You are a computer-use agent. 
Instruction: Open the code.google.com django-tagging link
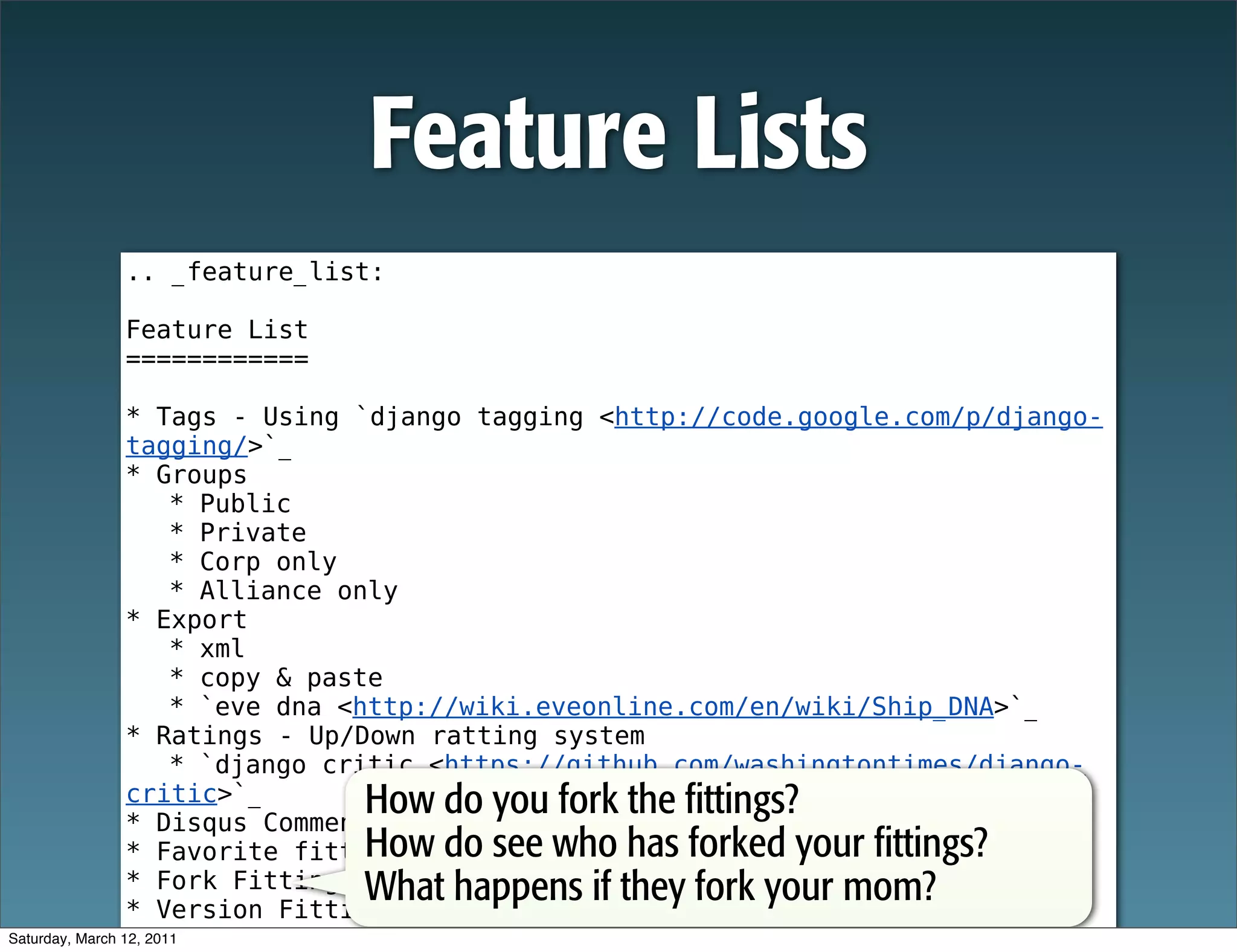point(858,417)
